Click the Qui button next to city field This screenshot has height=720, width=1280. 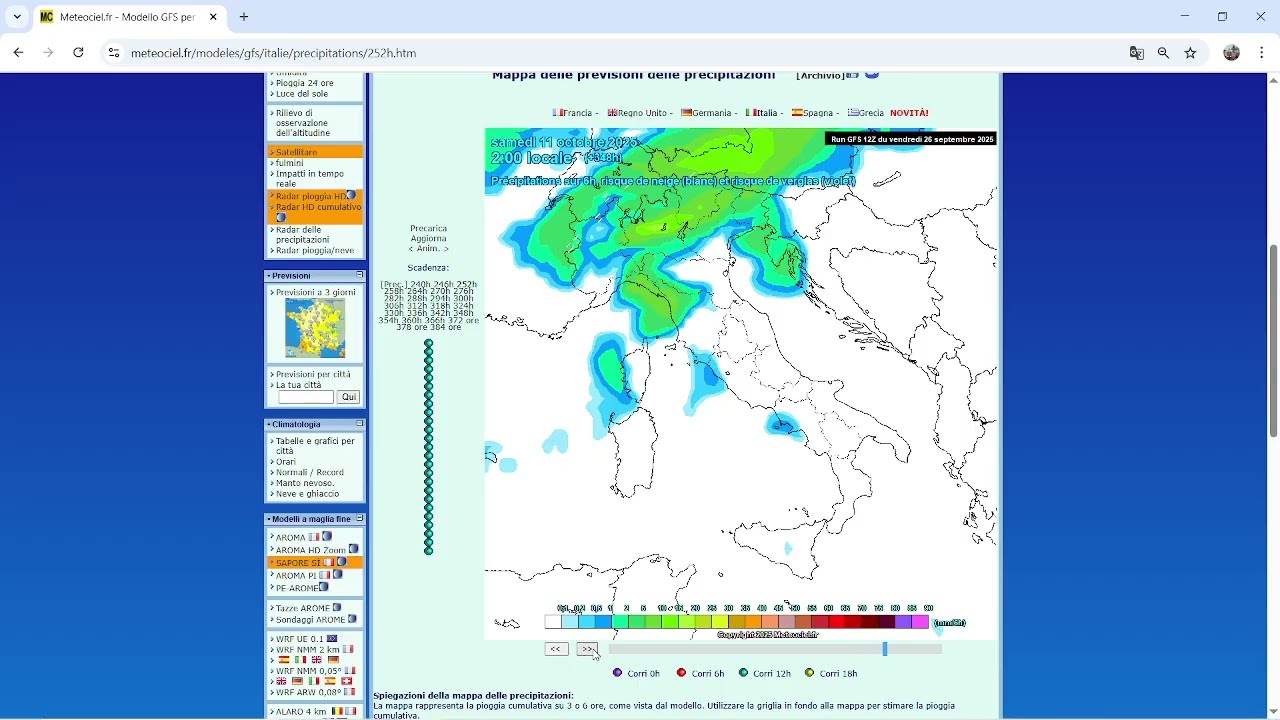pos(348,397)
